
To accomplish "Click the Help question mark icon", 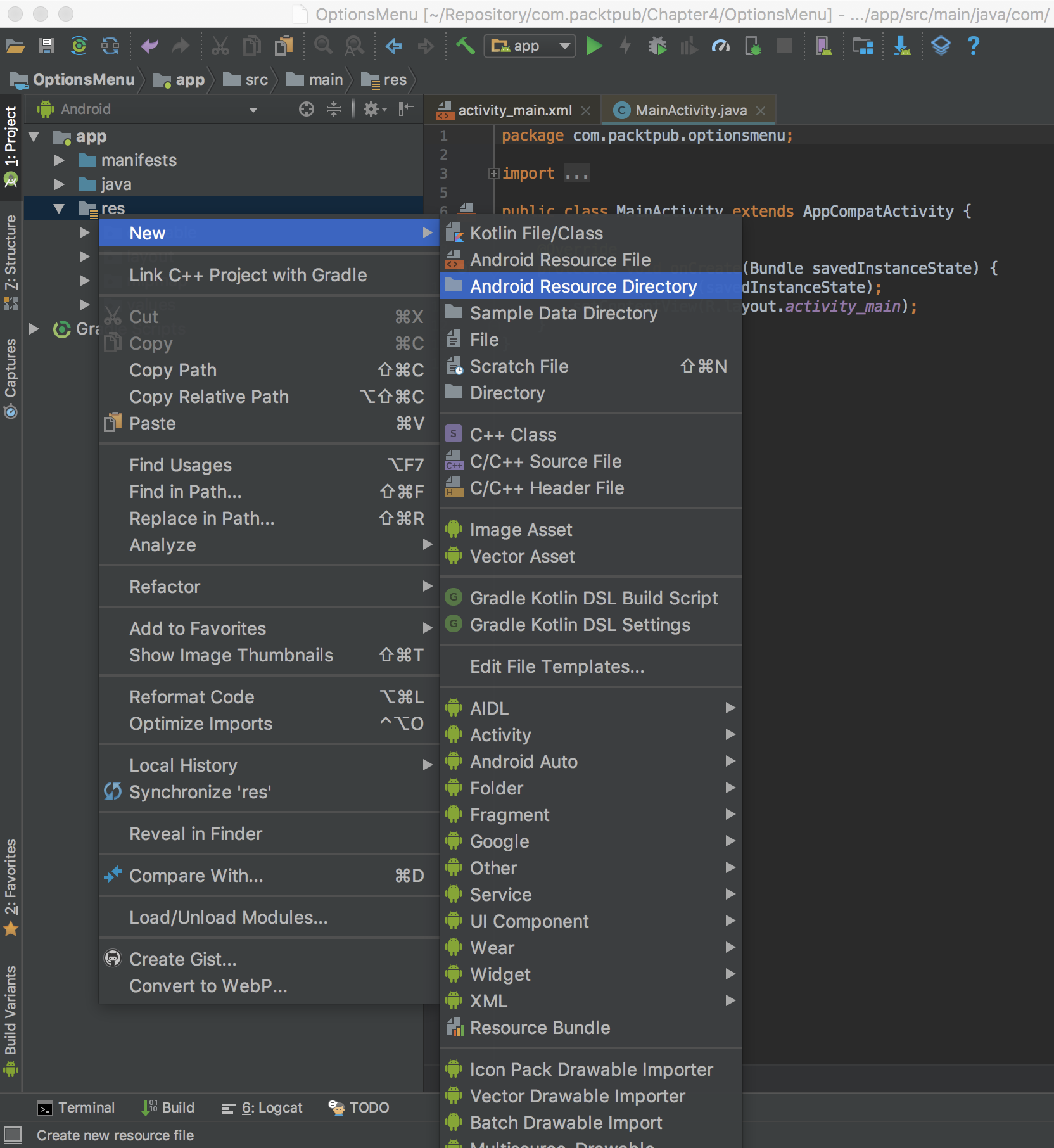I will 973,46.
